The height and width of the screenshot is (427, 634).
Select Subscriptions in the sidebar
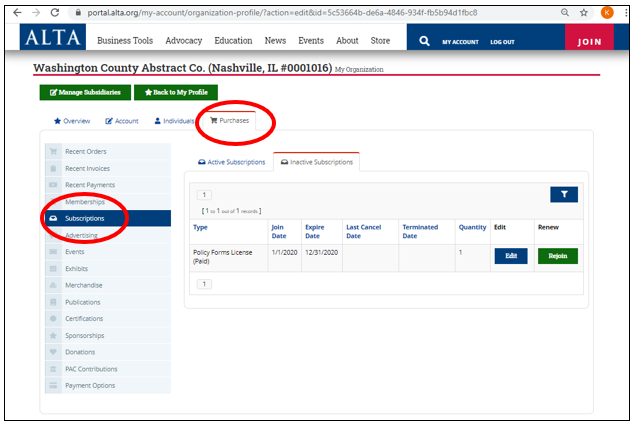(108, 218)
